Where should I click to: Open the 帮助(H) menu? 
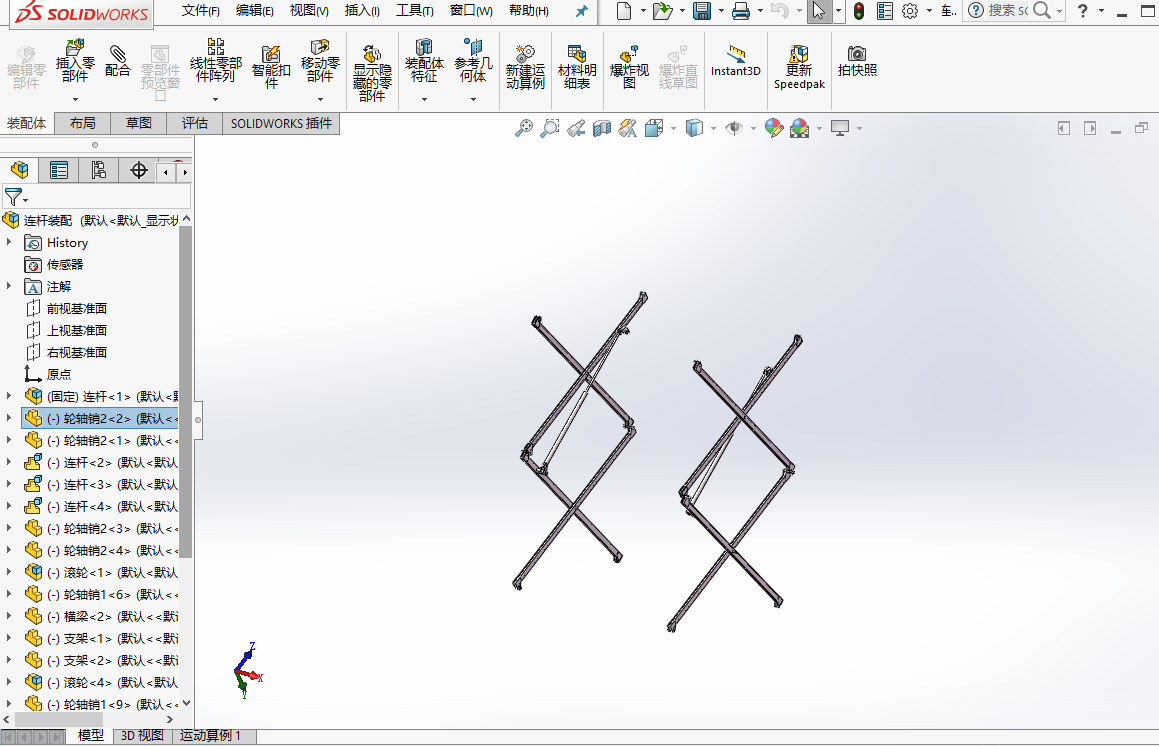[x=528, y=11]
